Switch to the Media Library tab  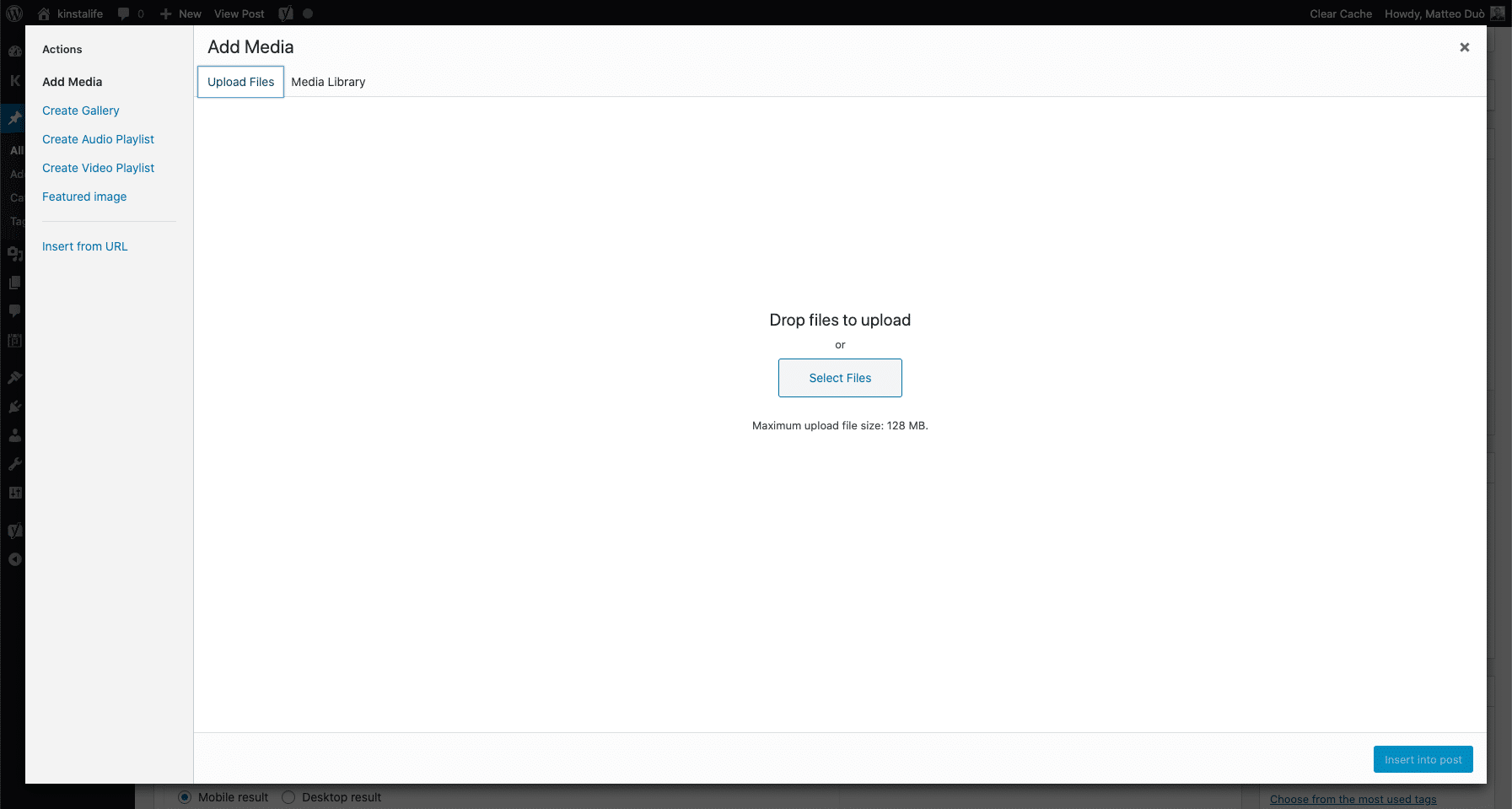328,82
